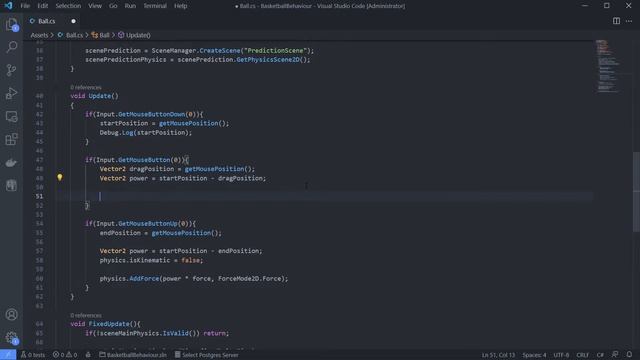Open the Explorer view in the activity bar
This screenshot has width=640, height=360.
tap(11, 24)
